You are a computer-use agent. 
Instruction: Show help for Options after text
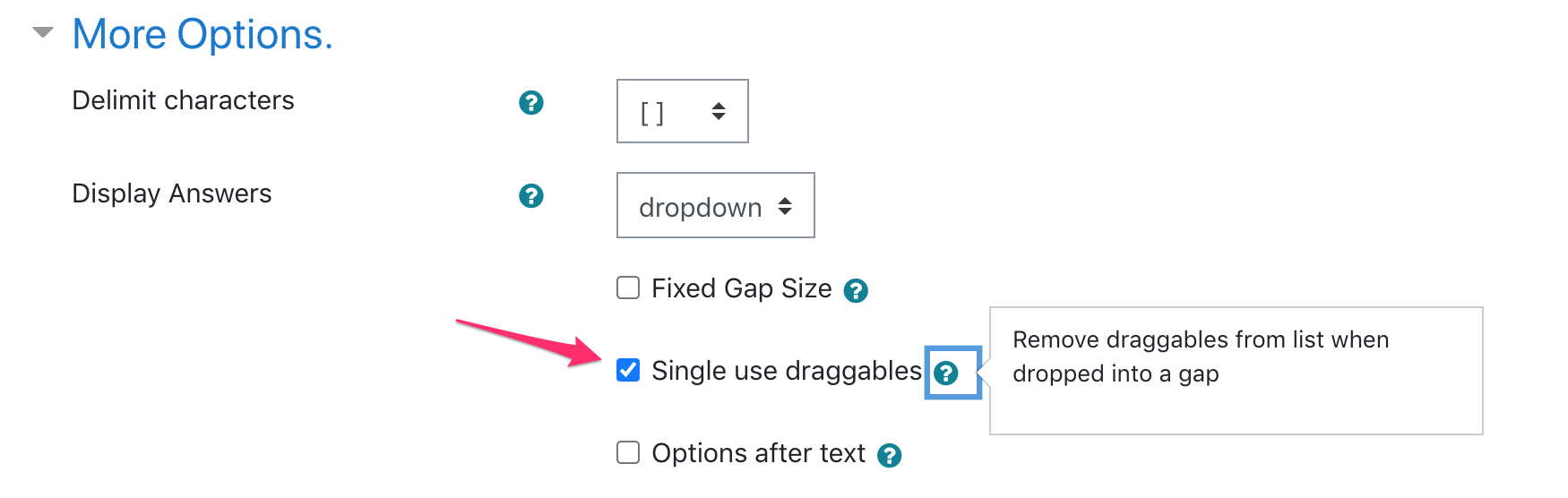point(889,456)
